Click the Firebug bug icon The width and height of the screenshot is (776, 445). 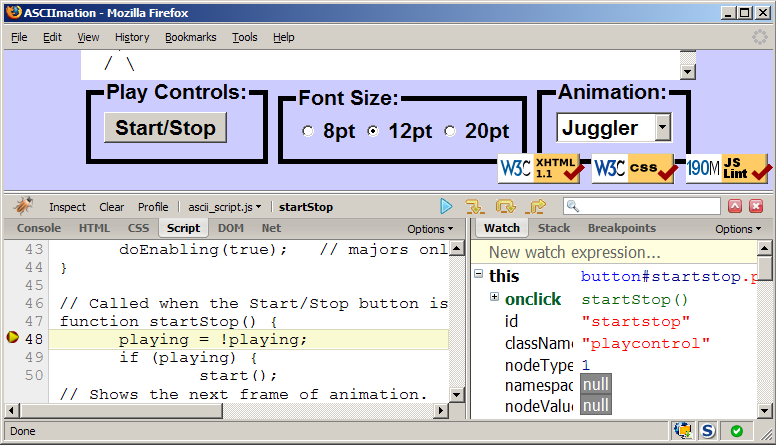point(22,207)
